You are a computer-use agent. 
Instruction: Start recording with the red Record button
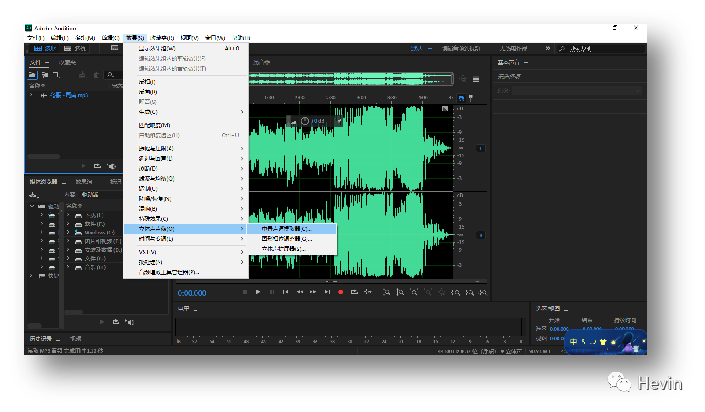pyautogui.click(x=340, y=292)
